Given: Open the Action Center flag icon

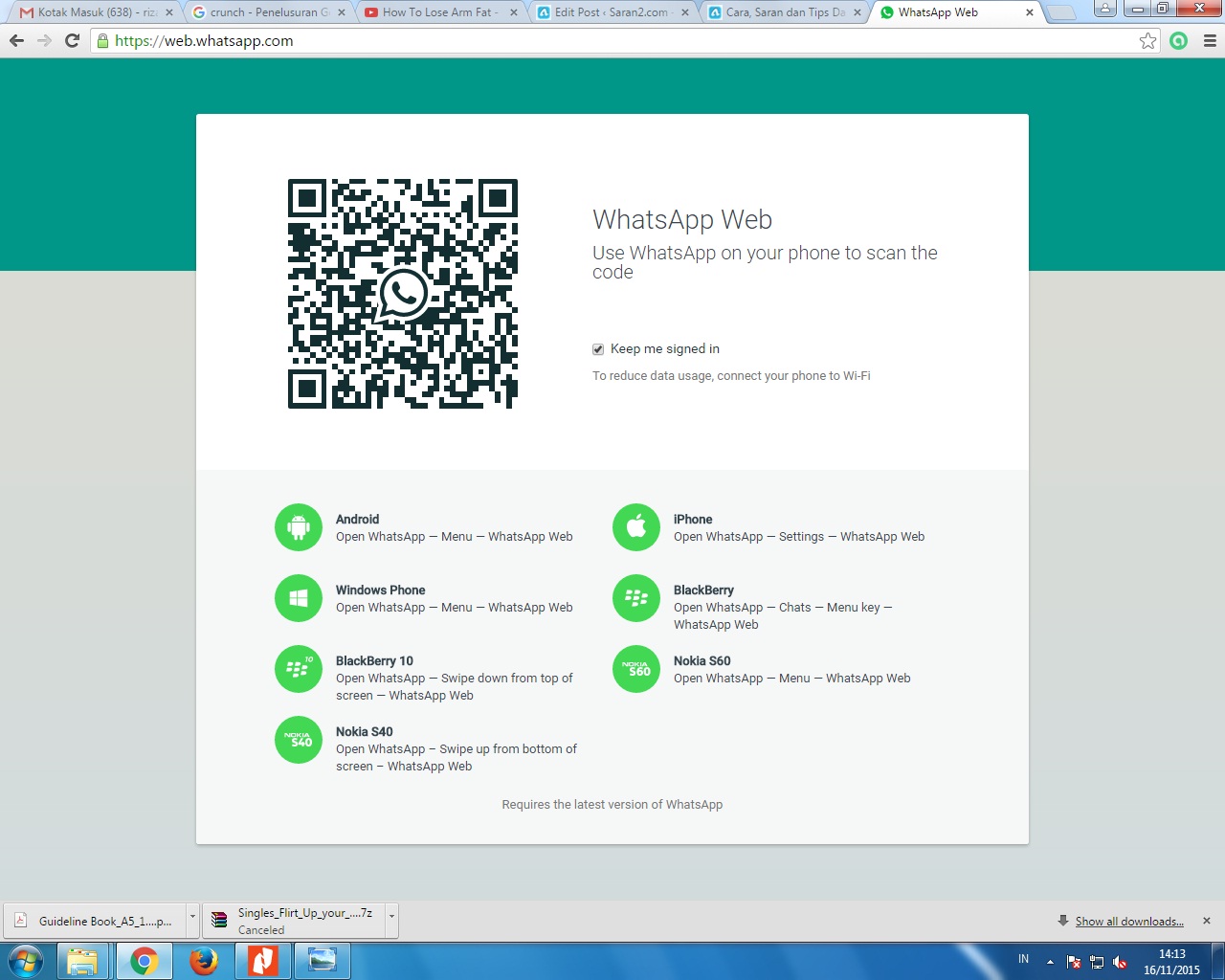Looking at the screenshot, I should click(x=1074, y=962).
